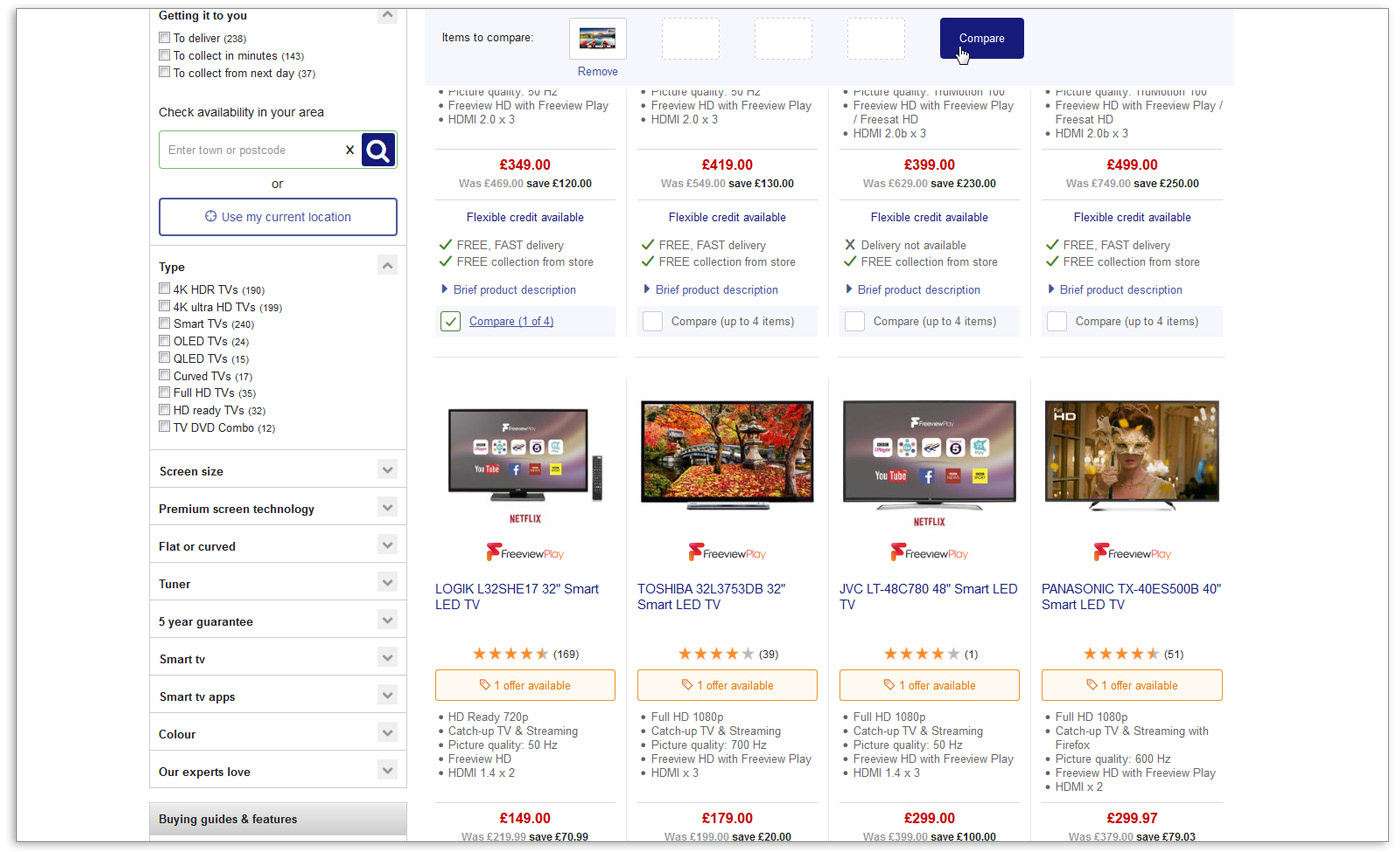This screenshot has width=1400, height=852.
Task: Expand the Tuner filter
Action: (387, 582)
